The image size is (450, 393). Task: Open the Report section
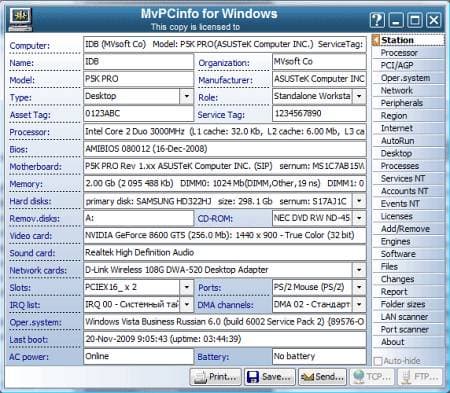409,292
